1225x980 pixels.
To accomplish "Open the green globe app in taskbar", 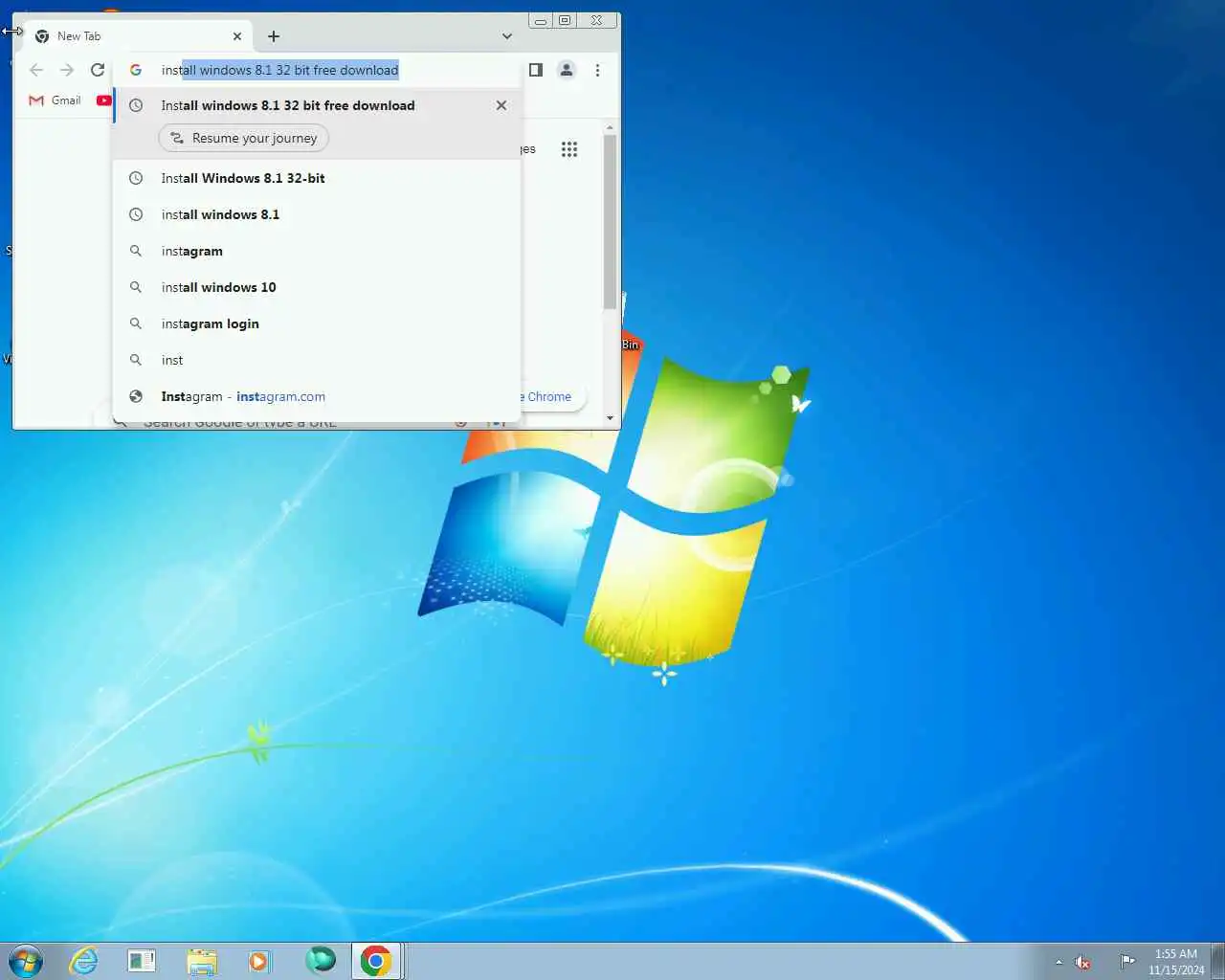I will click(320, 960).
